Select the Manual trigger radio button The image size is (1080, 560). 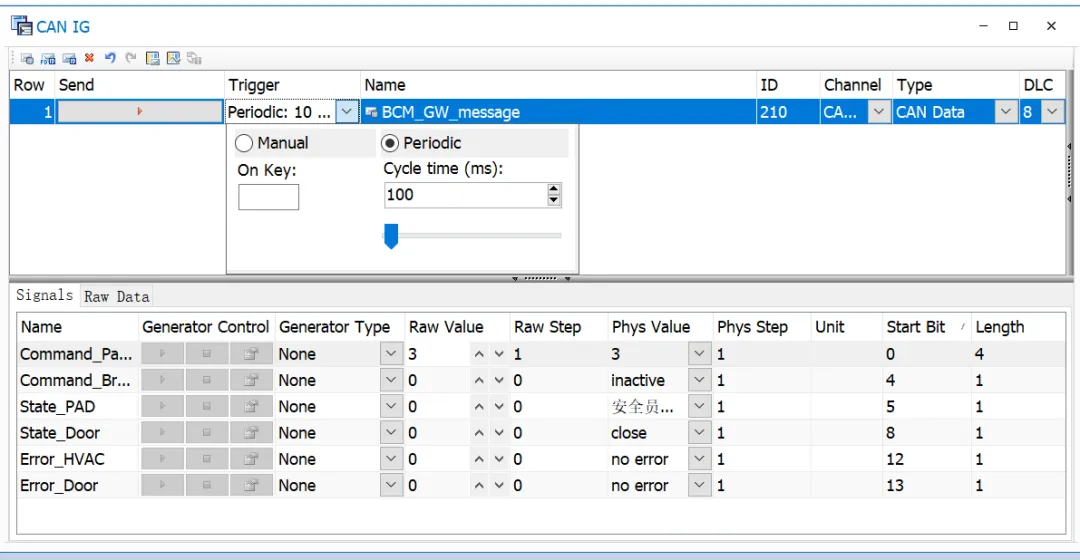[244, 143]
